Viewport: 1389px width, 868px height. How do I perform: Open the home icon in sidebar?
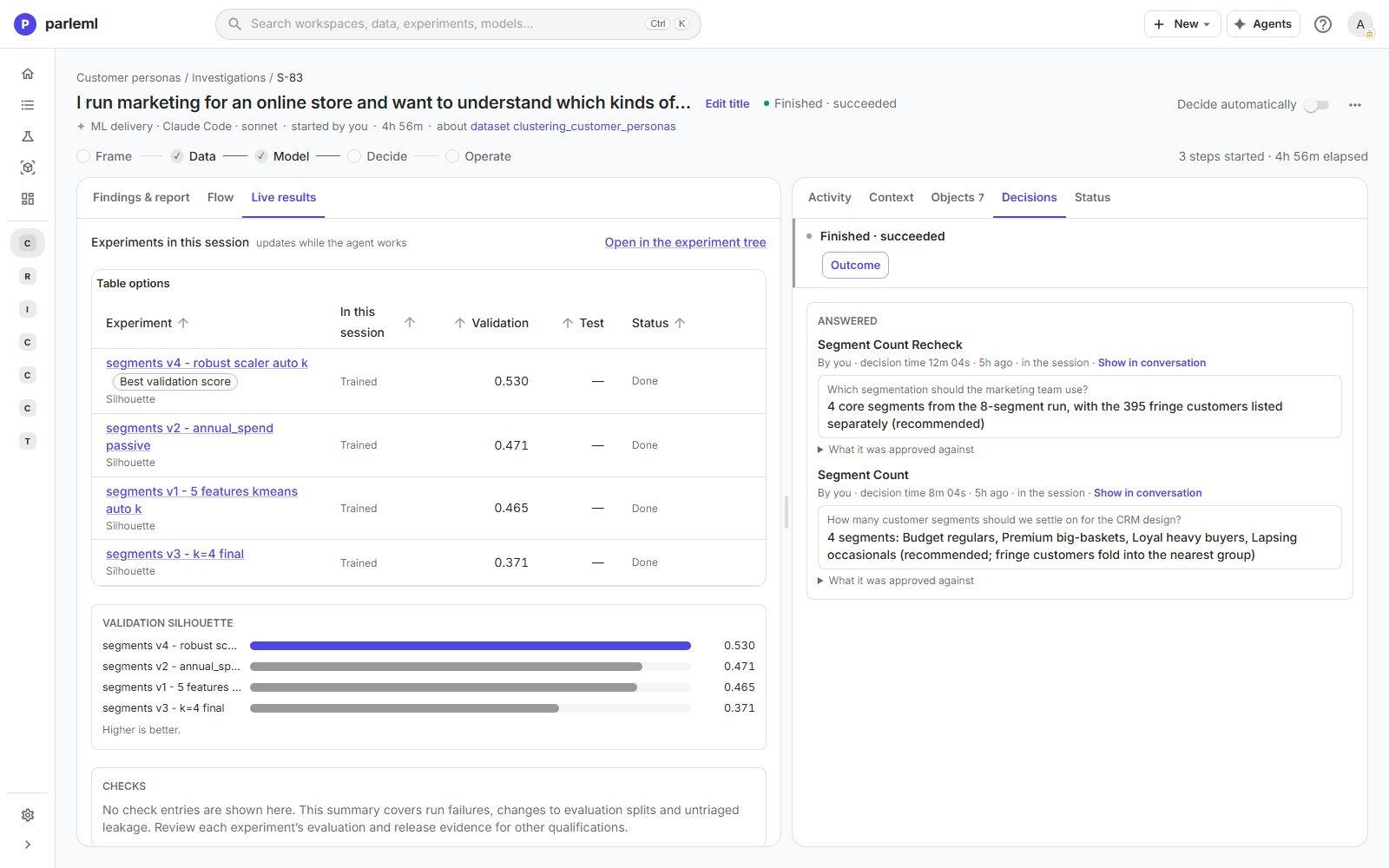28,74
